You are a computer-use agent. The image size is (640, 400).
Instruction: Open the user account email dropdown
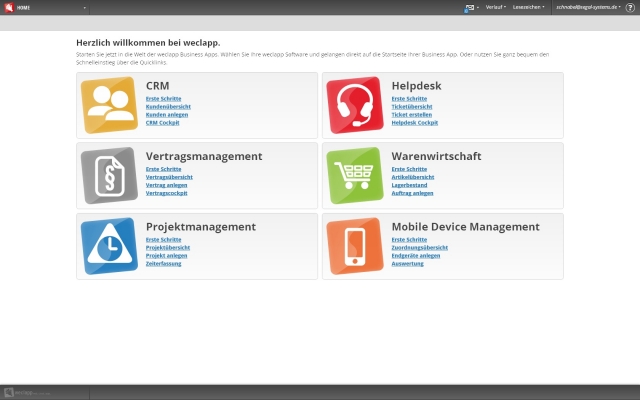[x=588, y=7]
